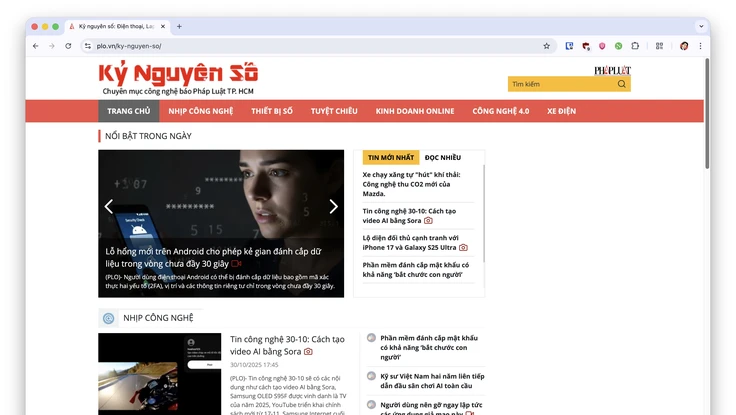
Task: Click the browser back arrow
Action: (x=36, y=46)
